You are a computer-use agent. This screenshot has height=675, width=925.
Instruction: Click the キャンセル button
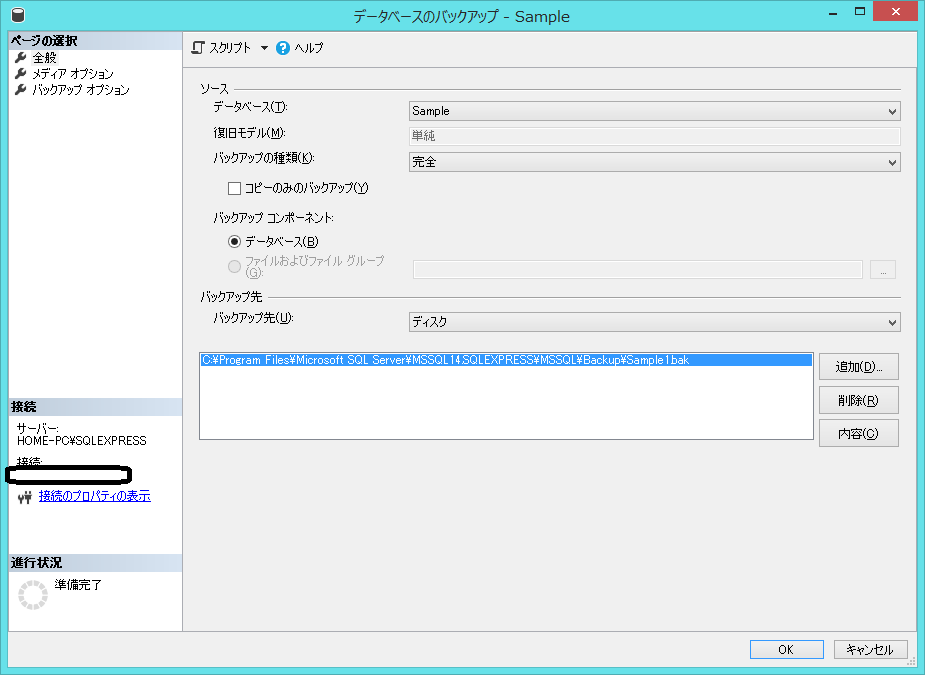(870, 650)
